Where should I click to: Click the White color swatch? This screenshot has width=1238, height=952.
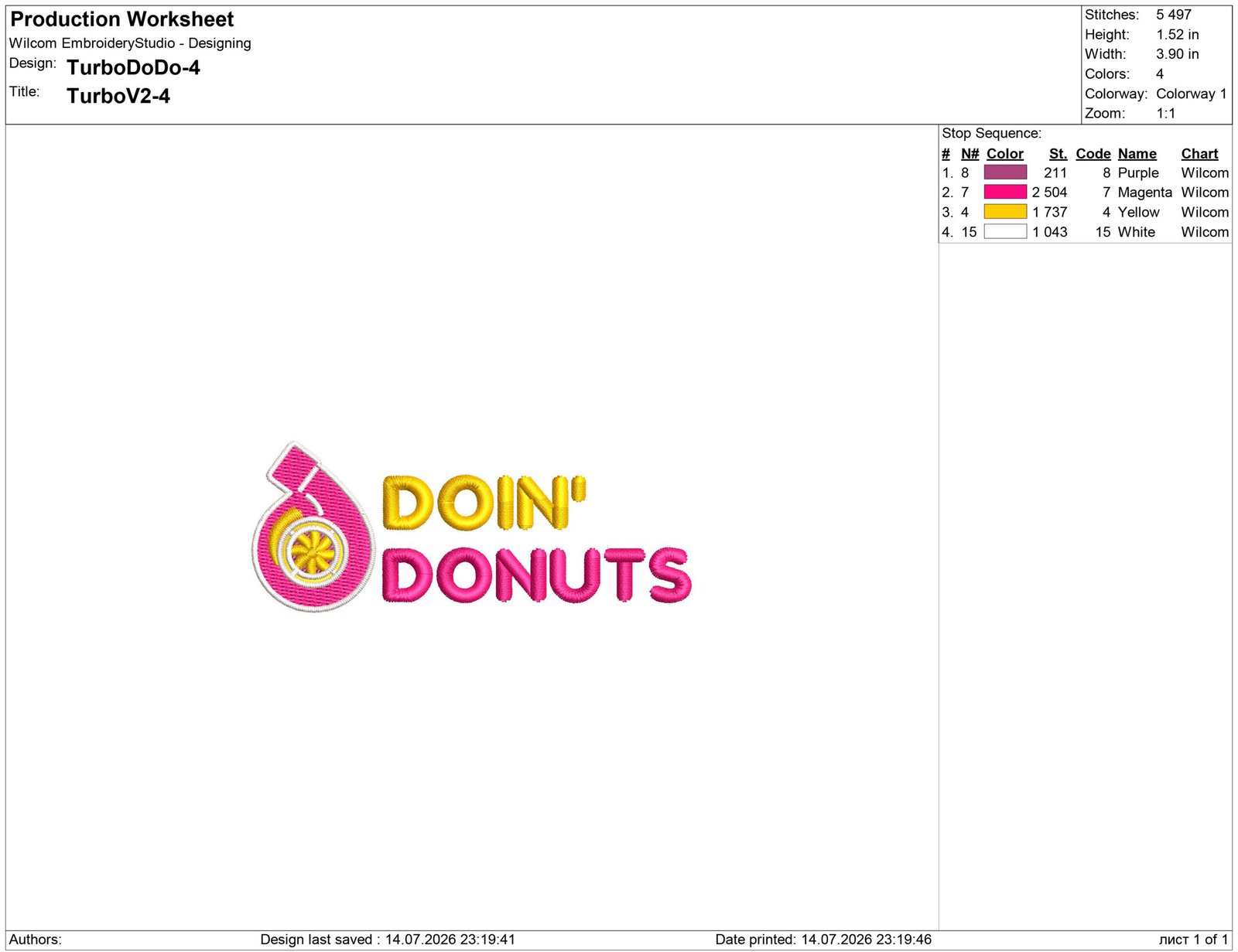click(x=1005, y=231)
